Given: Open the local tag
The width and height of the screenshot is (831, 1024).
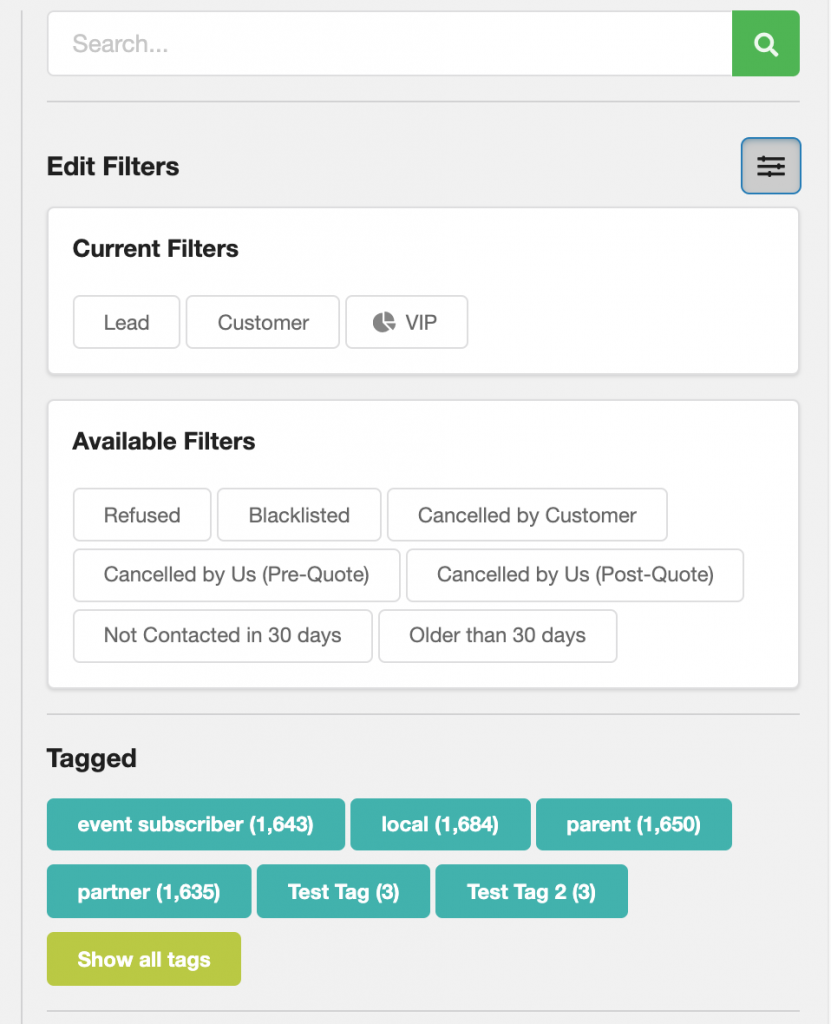Looking at the screenshot, I should click(440, 824).
